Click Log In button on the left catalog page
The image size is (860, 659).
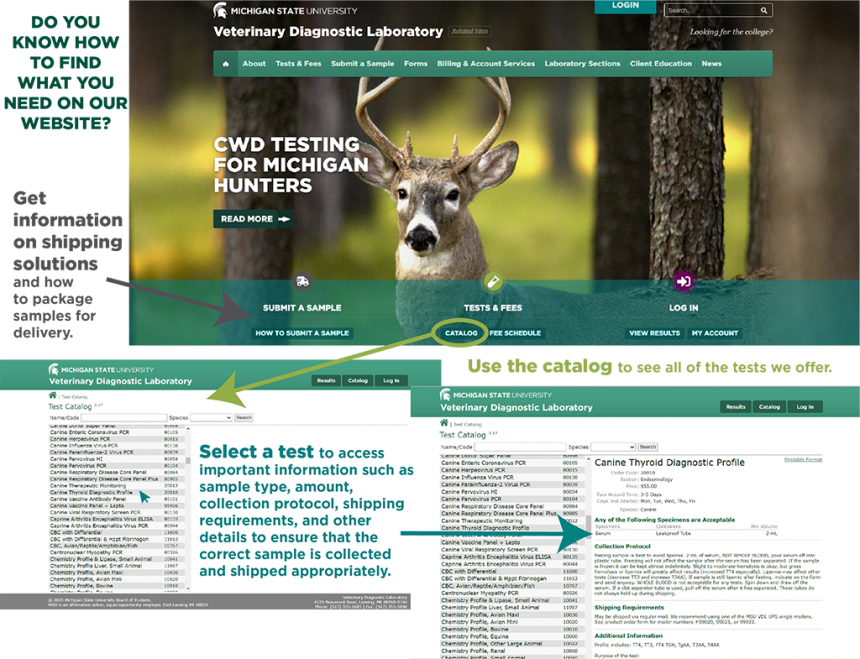coord(391,380)
